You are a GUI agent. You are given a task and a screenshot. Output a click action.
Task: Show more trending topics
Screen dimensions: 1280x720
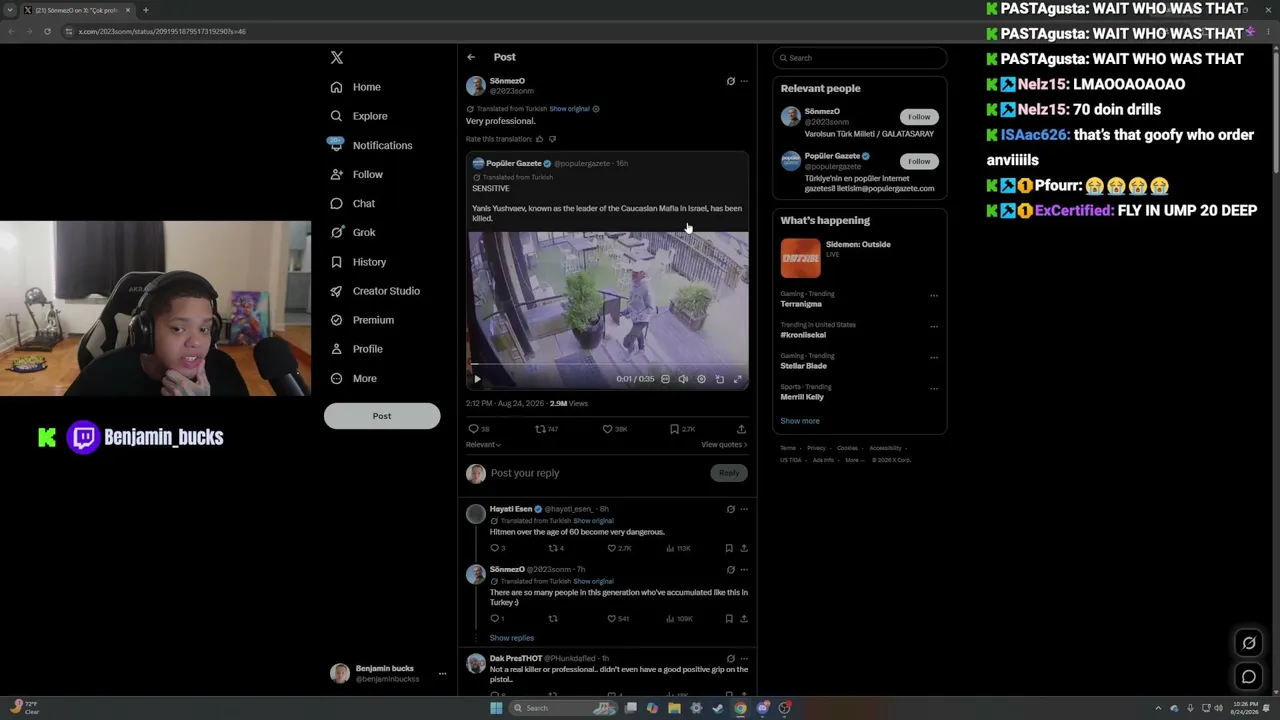coord(800,421)
